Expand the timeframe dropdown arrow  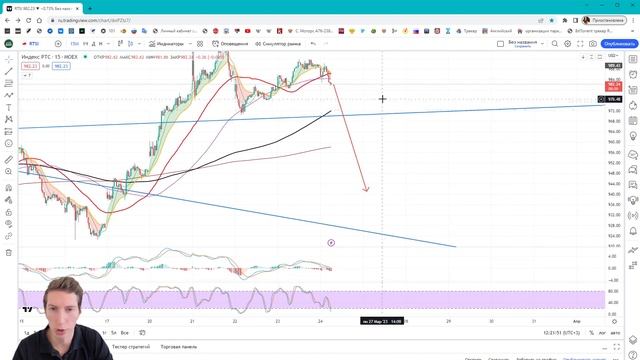(108, 44)
